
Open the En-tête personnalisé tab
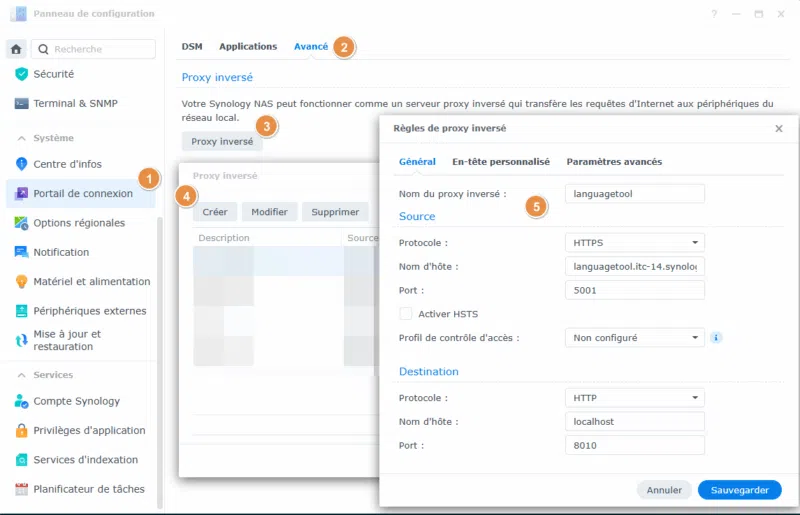tap(501, 162)
